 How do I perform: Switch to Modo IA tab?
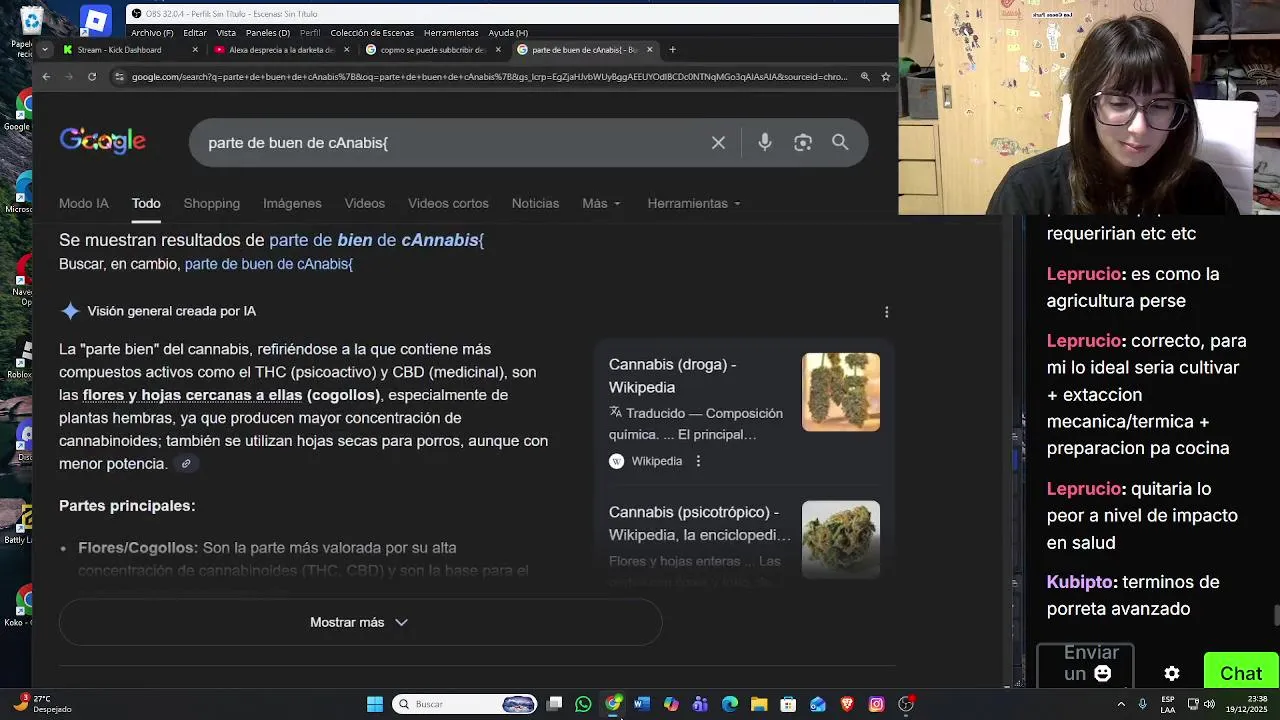pyautogui.click(x=84, y=203)
